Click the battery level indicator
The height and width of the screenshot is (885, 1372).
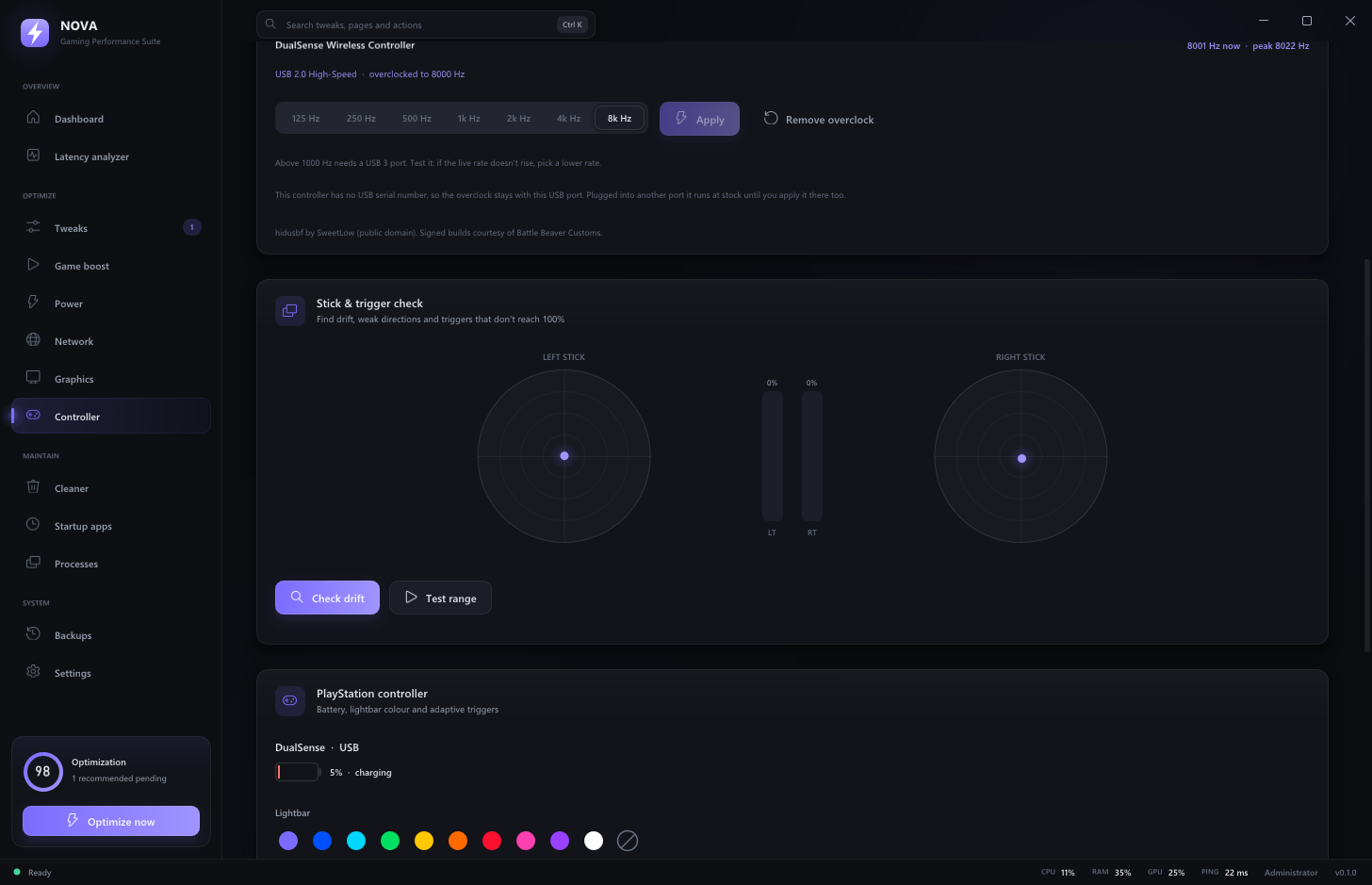click(298, 772)
